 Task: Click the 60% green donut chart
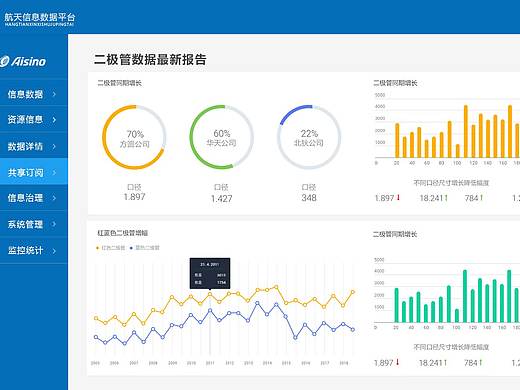point(221,137)
